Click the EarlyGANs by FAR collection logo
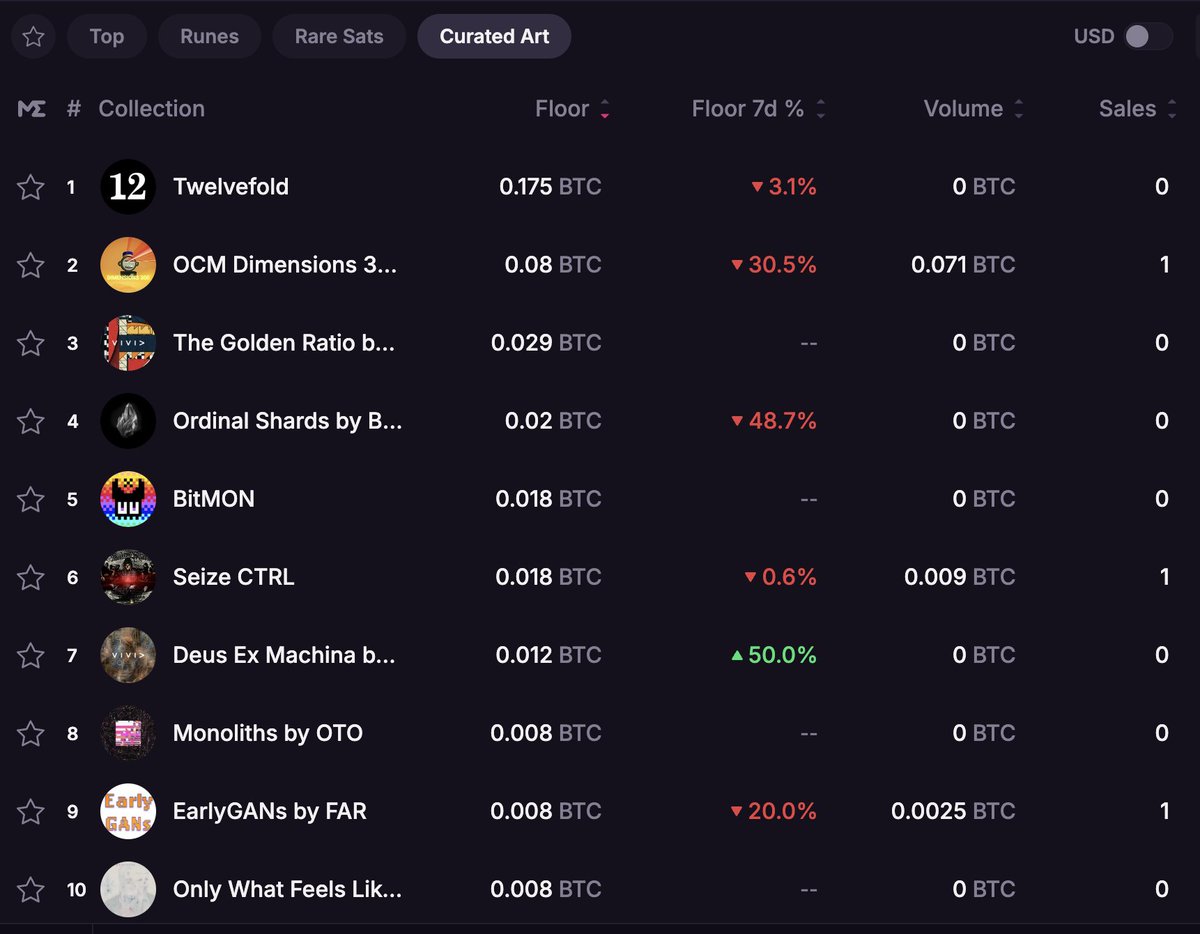 click(x=127, y=811)
